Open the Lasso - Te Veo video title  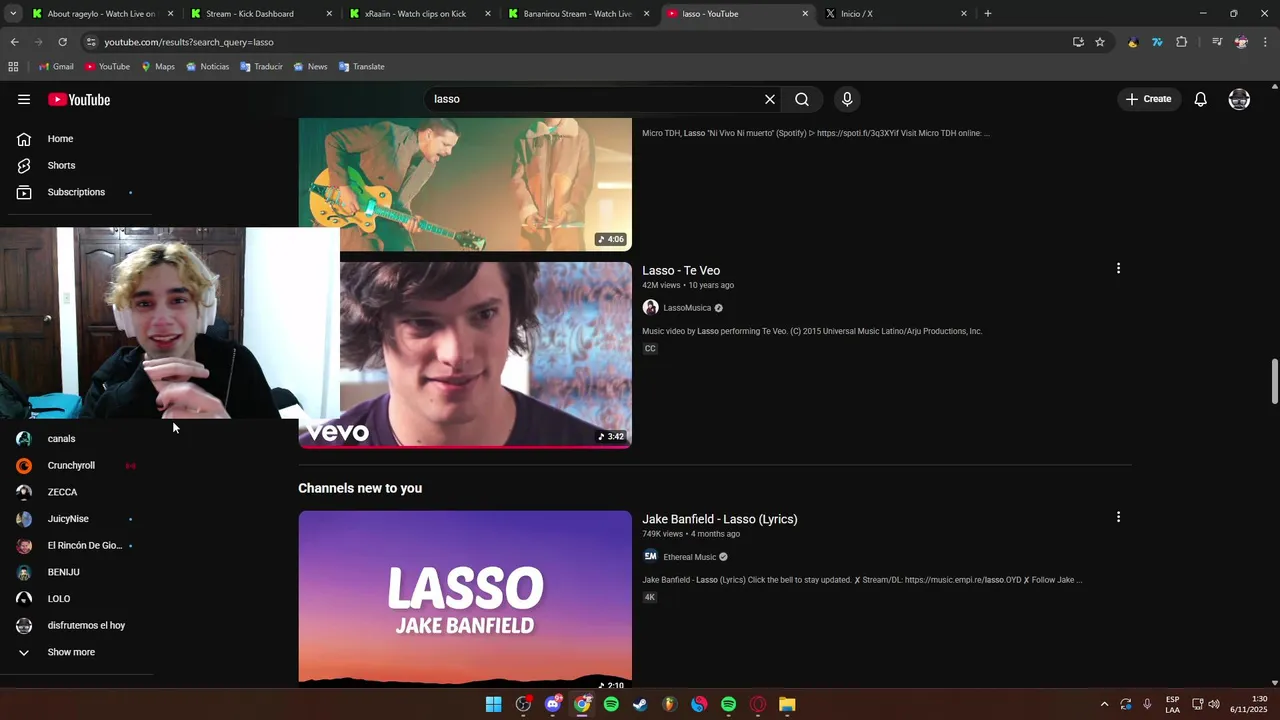coord(681,271)
